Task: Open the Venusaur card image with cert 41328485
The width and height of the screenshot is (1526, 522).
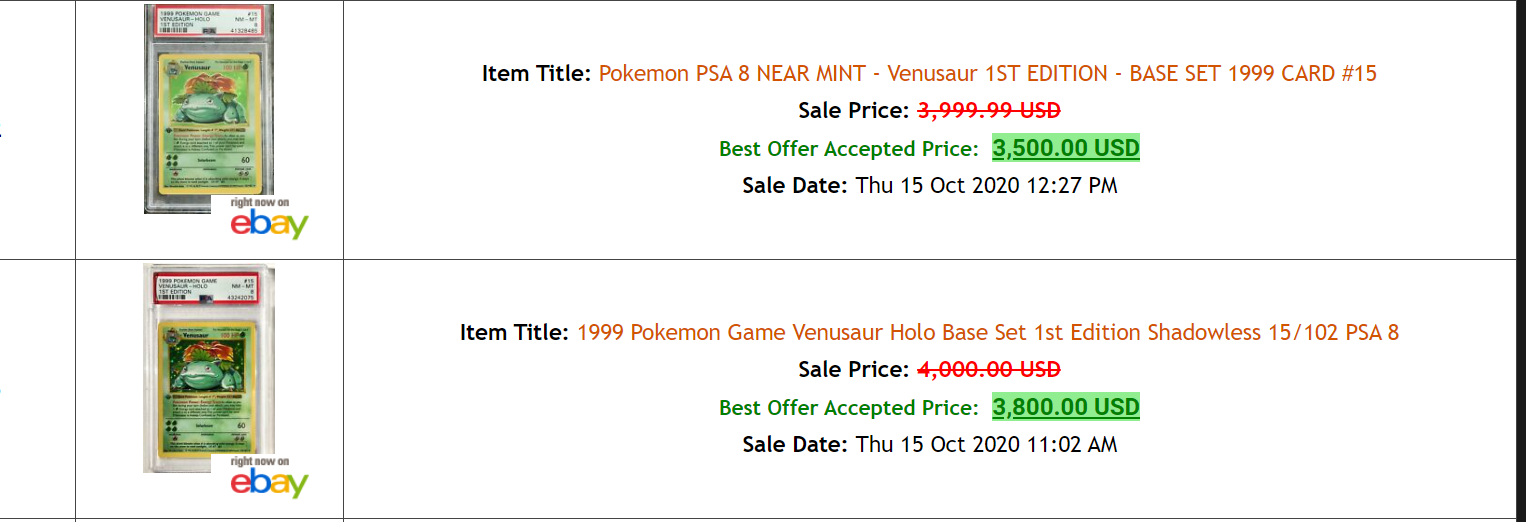Action: click(x=209, y=109)
